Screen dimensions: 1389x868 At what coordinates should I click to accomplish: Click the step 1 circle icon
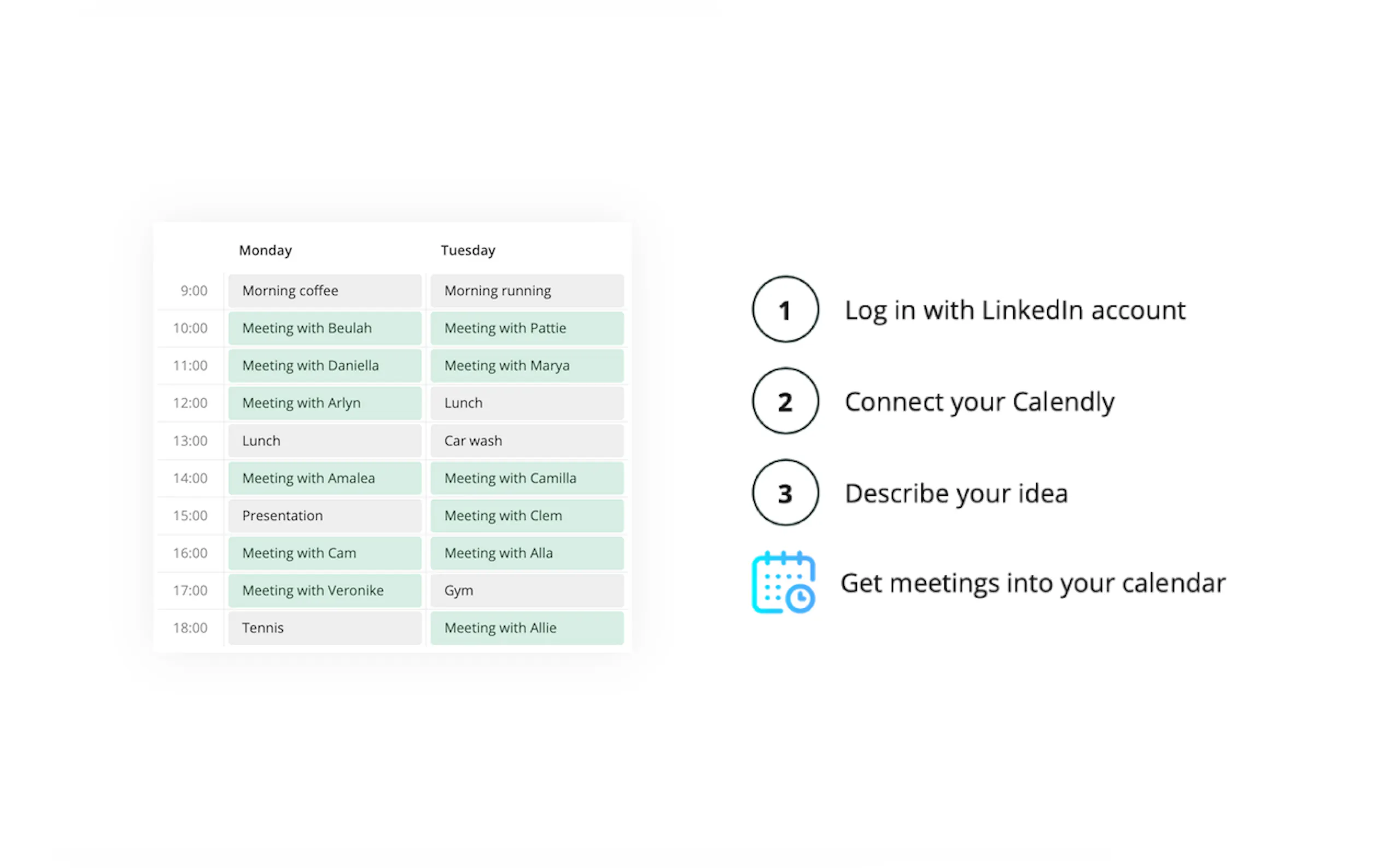click(x=785, y=309)
